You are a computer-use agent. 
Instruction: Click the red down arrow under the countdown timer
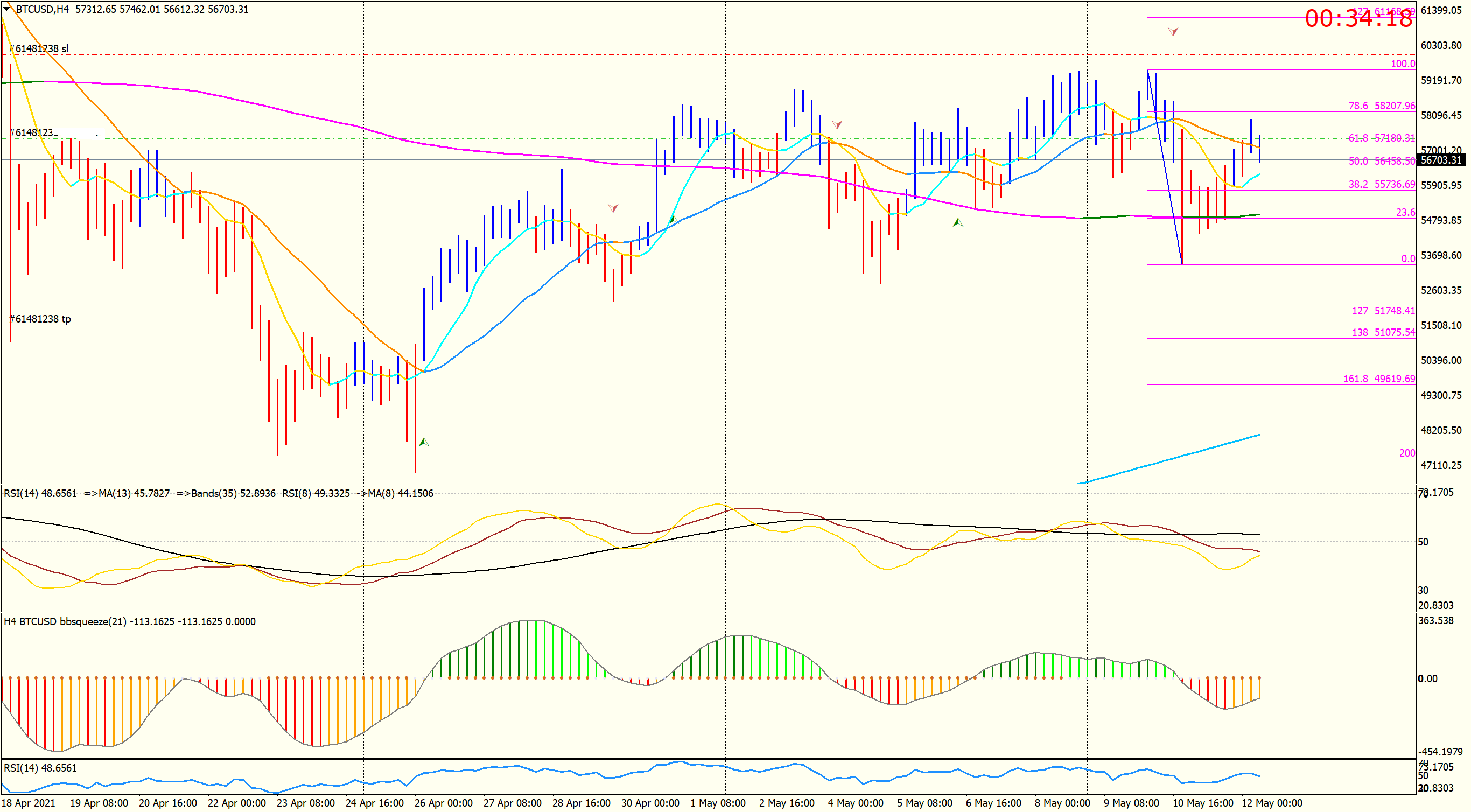pyautogui.click(x=1172, y=32)
